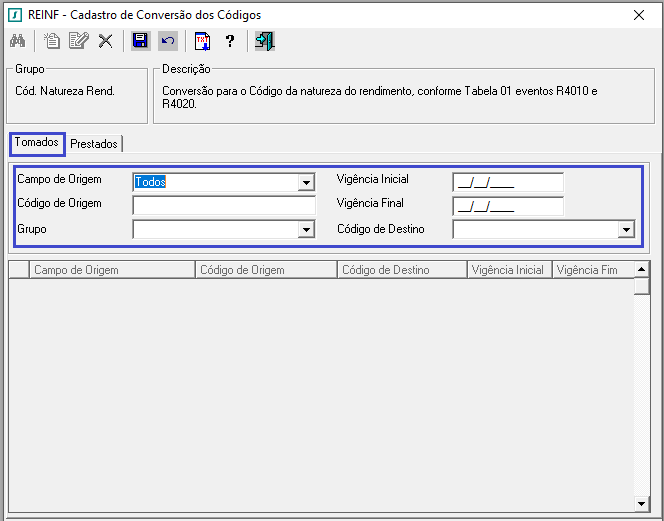664x521 pixels.
Task: Switch to the Prestados tab
Action: pos(94,144)
